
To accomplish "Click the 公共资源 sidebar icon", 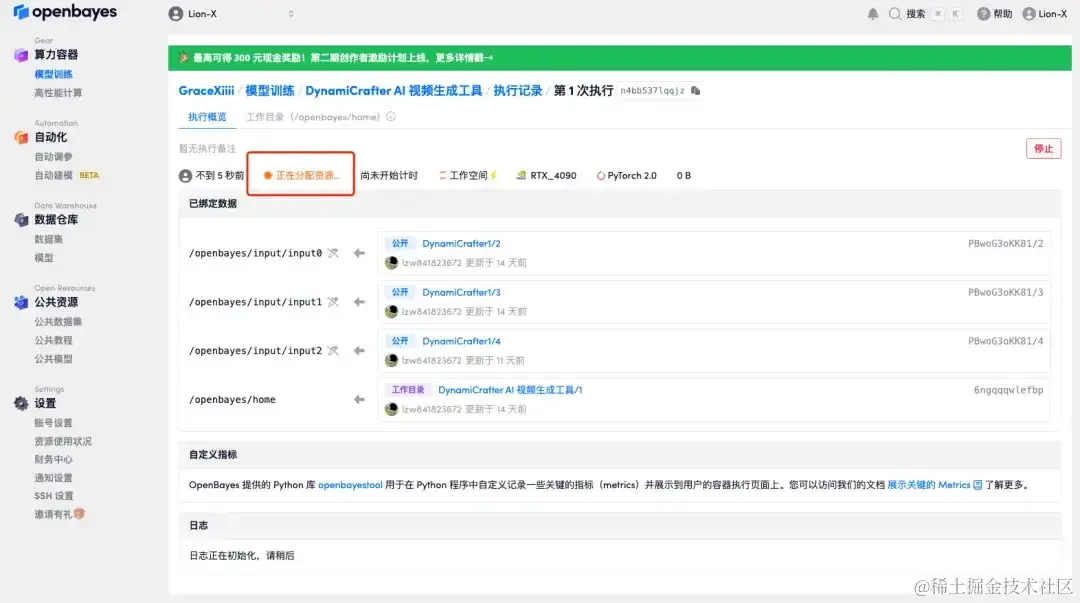I will coord(21,303).
